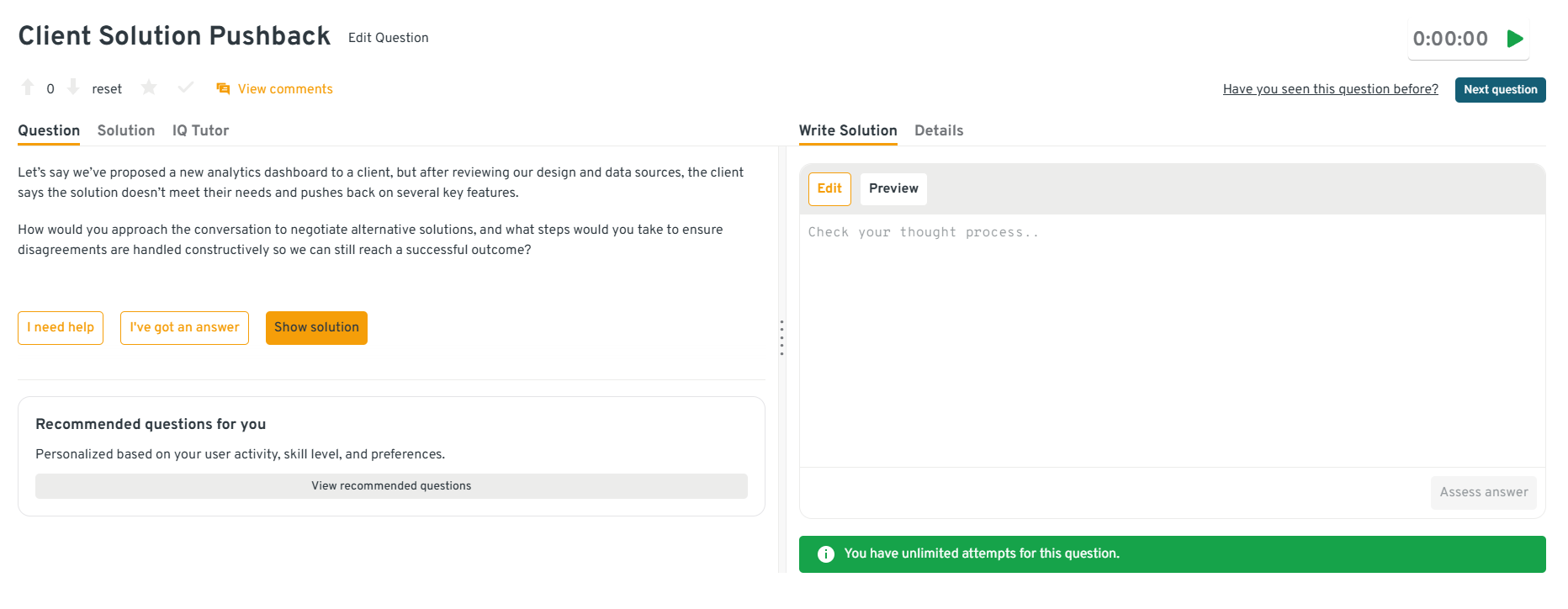Viewport: 1568px width, 609px height.
Task: Select the Edit mode button
Action: click(829, 189)
